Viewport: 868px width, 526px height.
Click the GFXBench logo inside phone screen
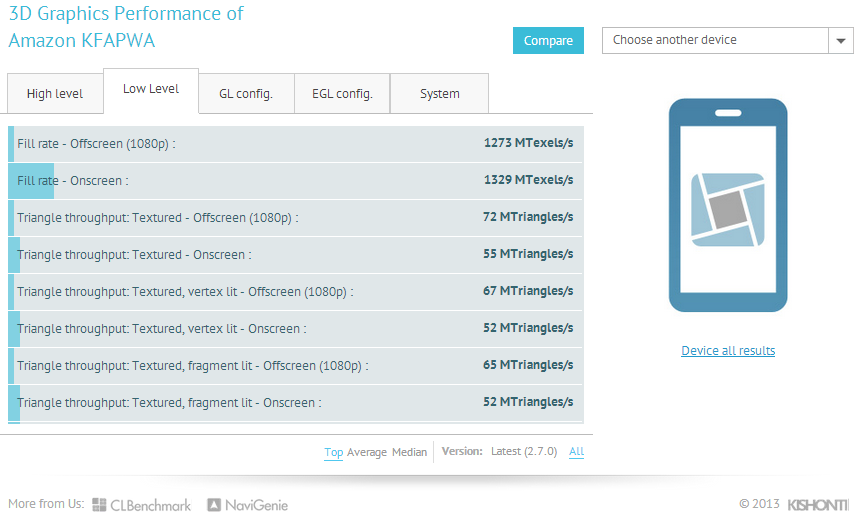tap(728, 210)
